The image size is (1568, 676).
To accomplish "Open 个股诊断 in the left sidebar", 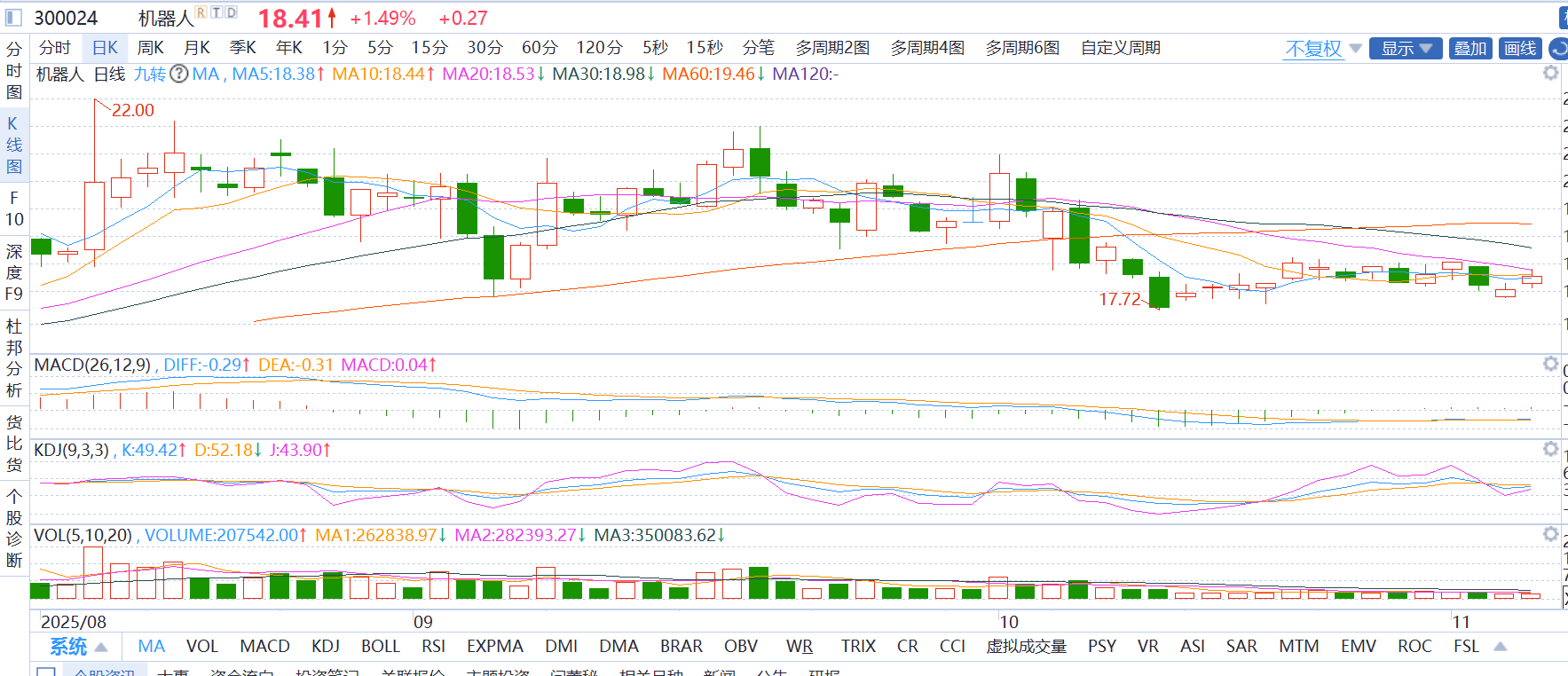I will (x=14, y=528).
